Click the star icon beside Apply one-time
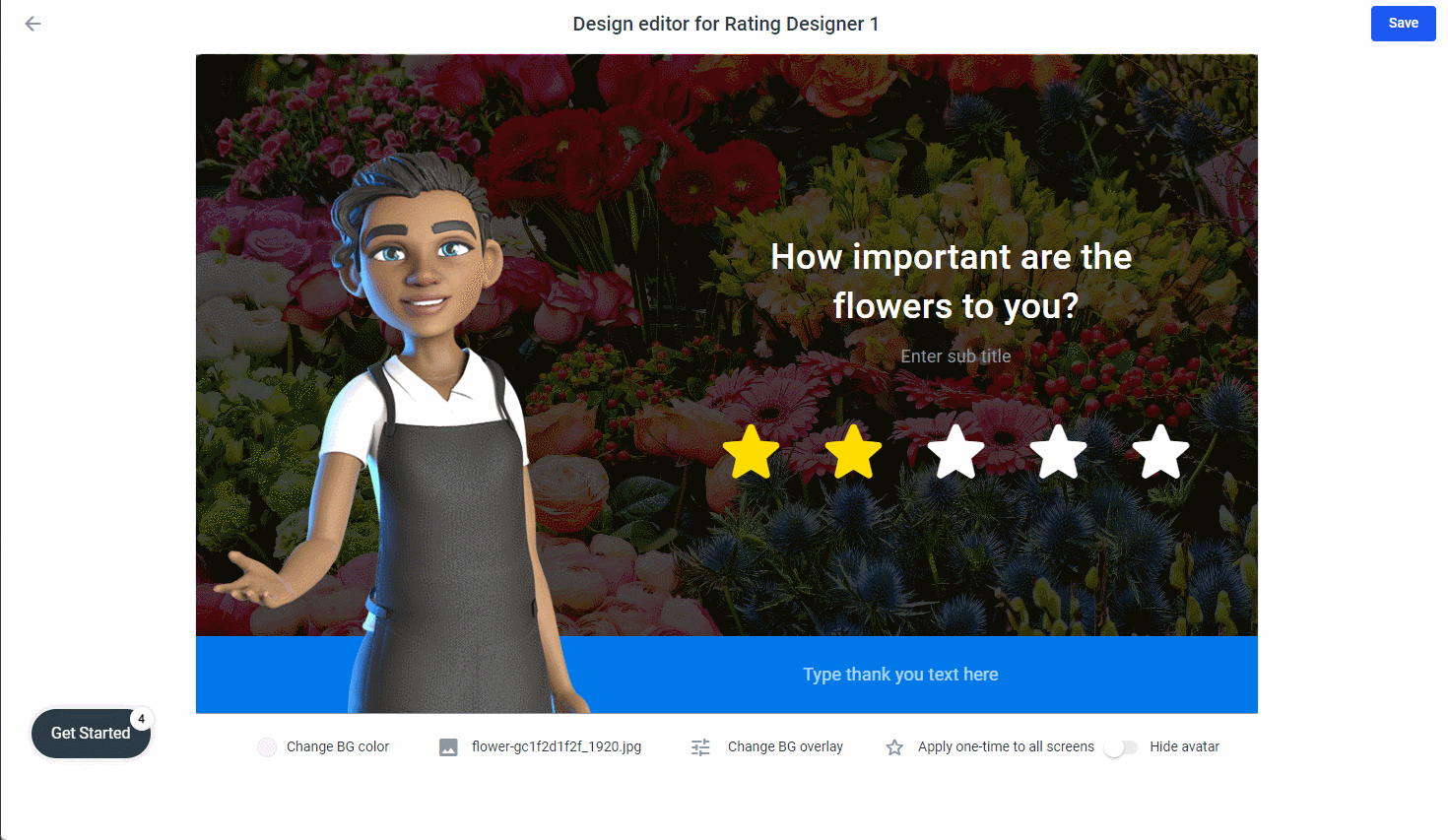 (x=894, y=747)
